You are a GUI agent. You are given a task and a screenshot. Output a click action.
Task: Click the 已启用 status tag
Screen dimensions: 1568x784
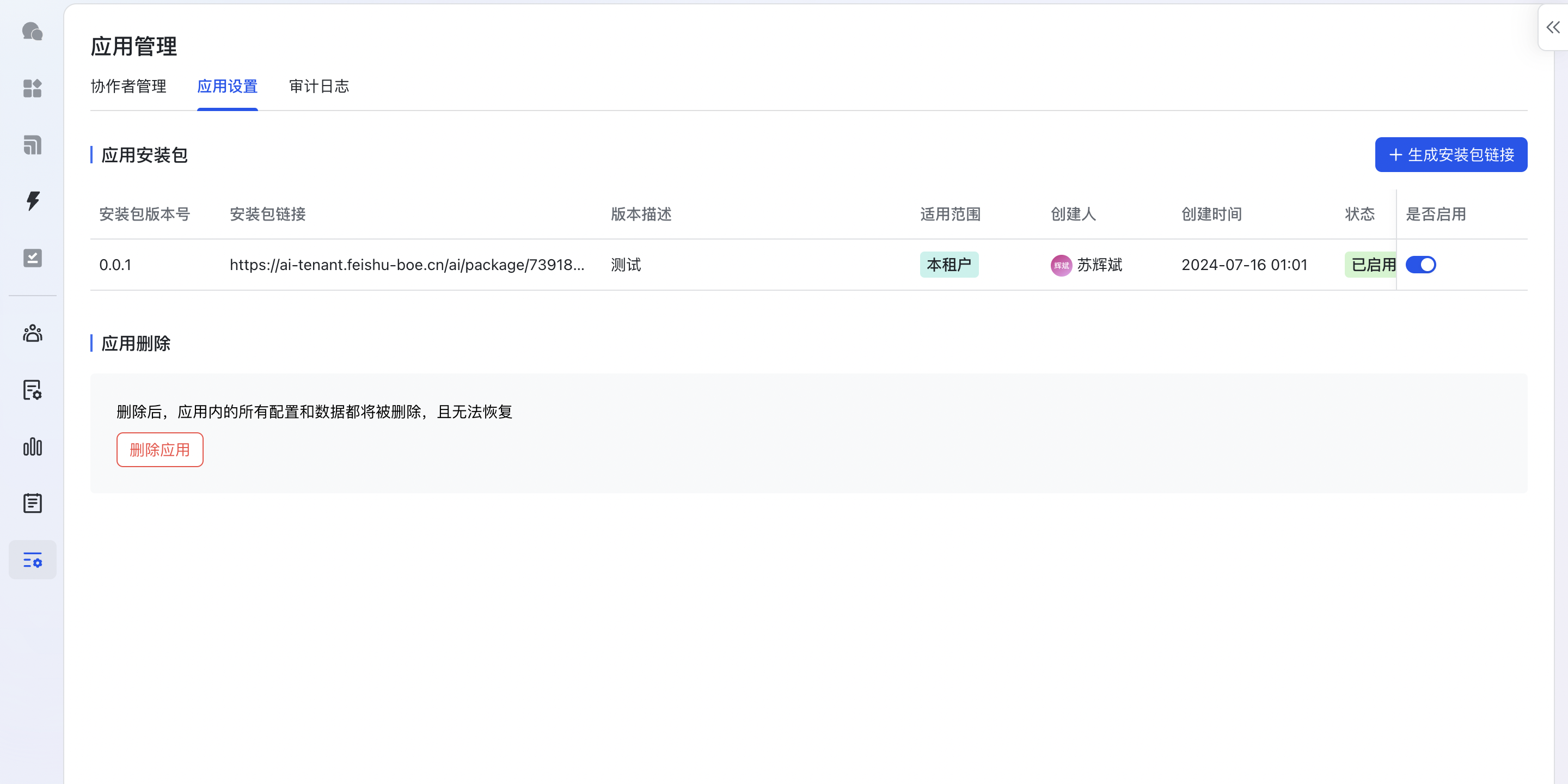(1371, 265)
